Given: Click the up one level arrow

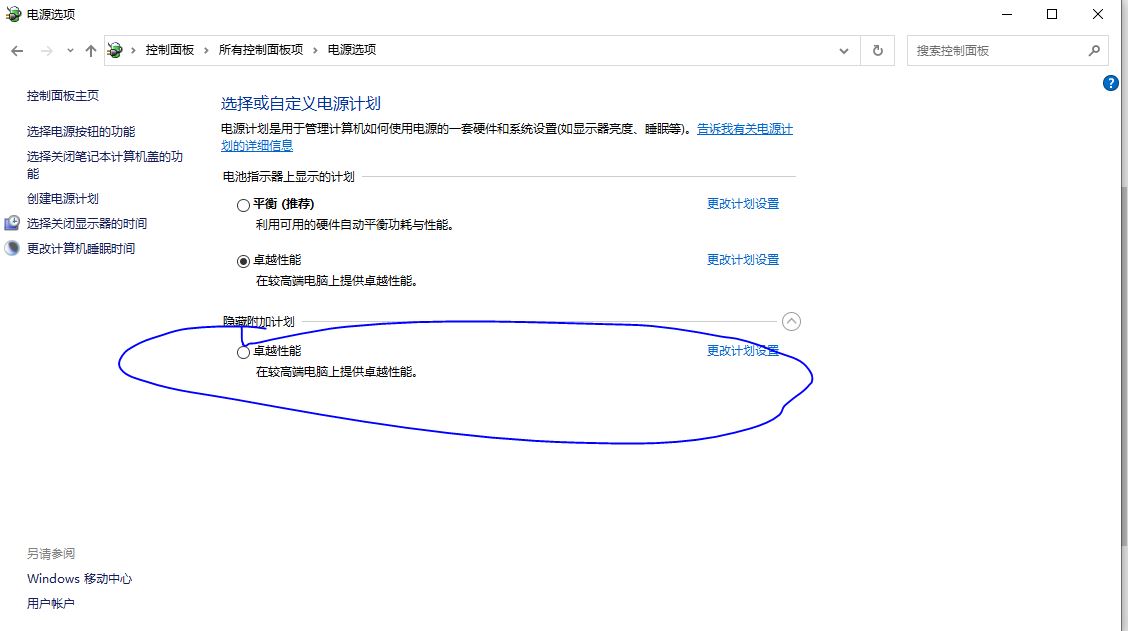Looking at the screenshot, I should coord(90,50).
